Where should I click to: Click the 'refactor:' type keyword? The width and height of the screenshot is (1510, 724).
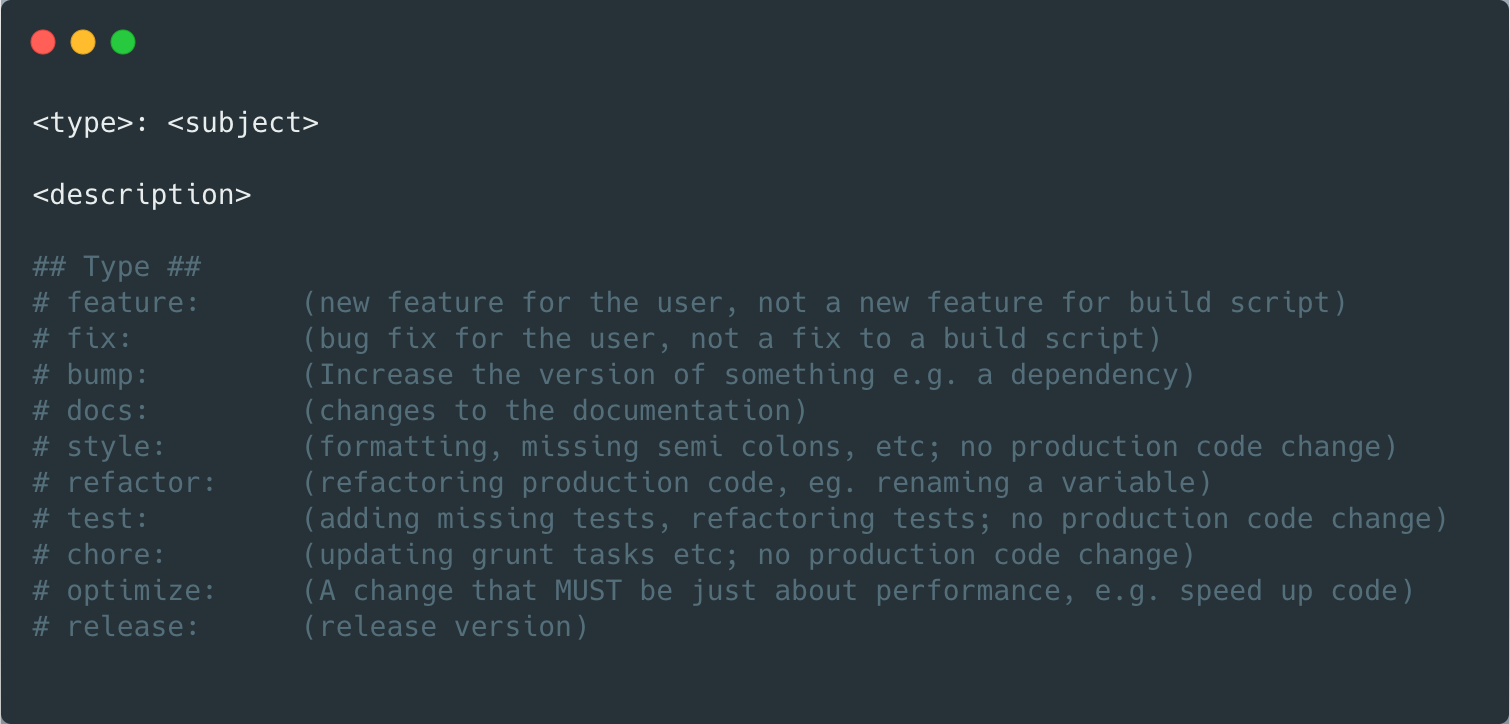tap(142, 483)
